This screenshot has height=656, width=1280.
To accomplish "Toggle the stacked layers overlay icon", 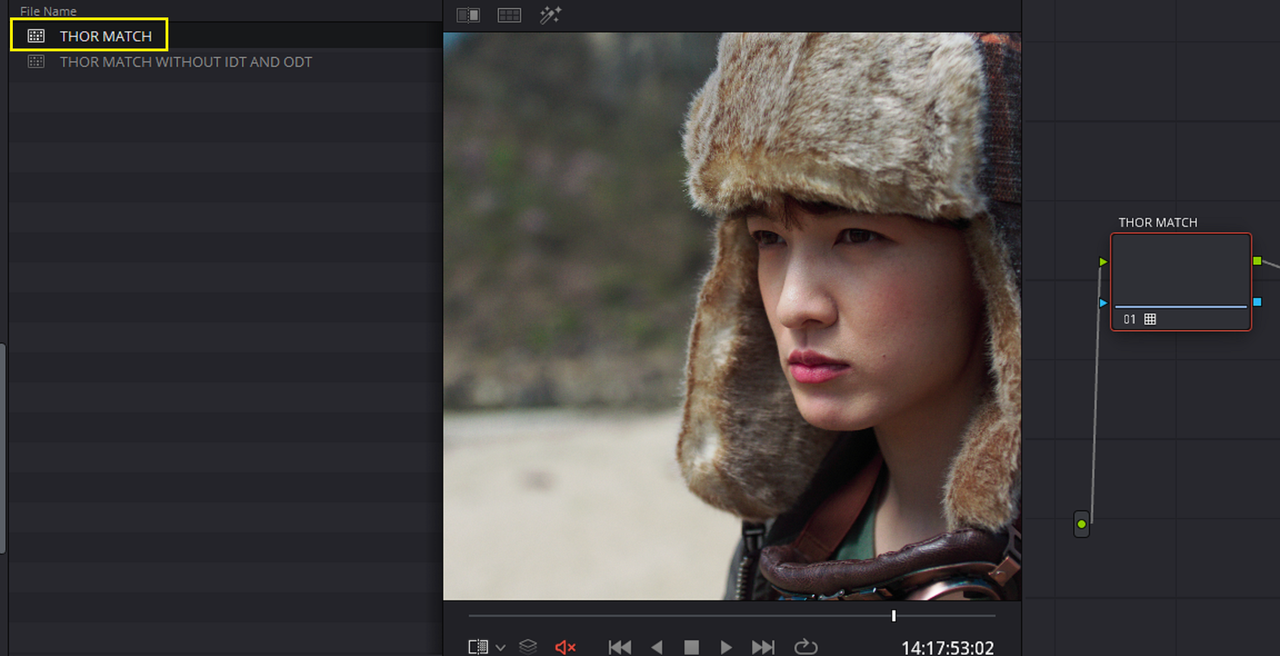I will click(x=528, y=647).
